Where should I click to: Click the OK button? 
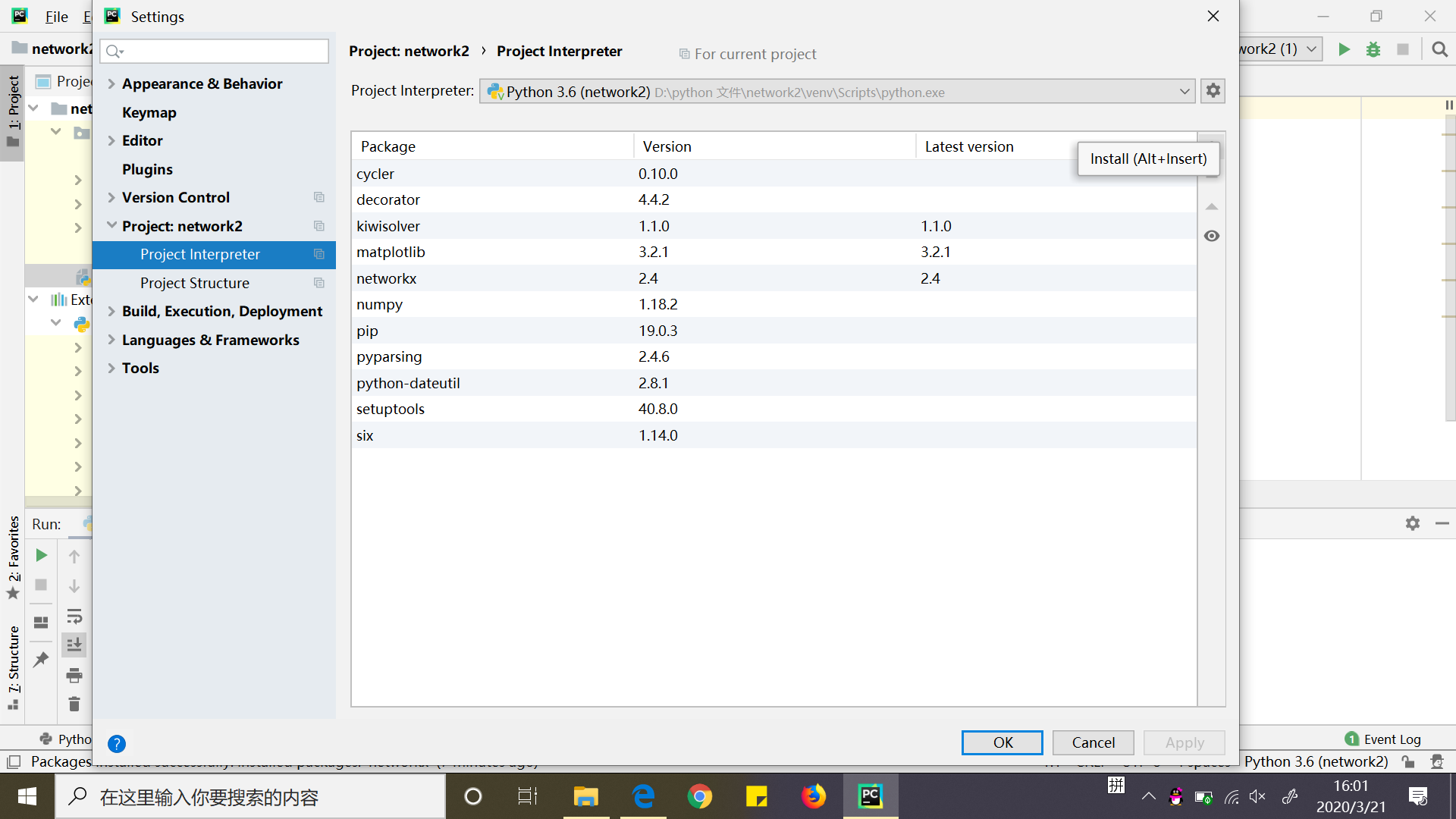coord(1002,742)
